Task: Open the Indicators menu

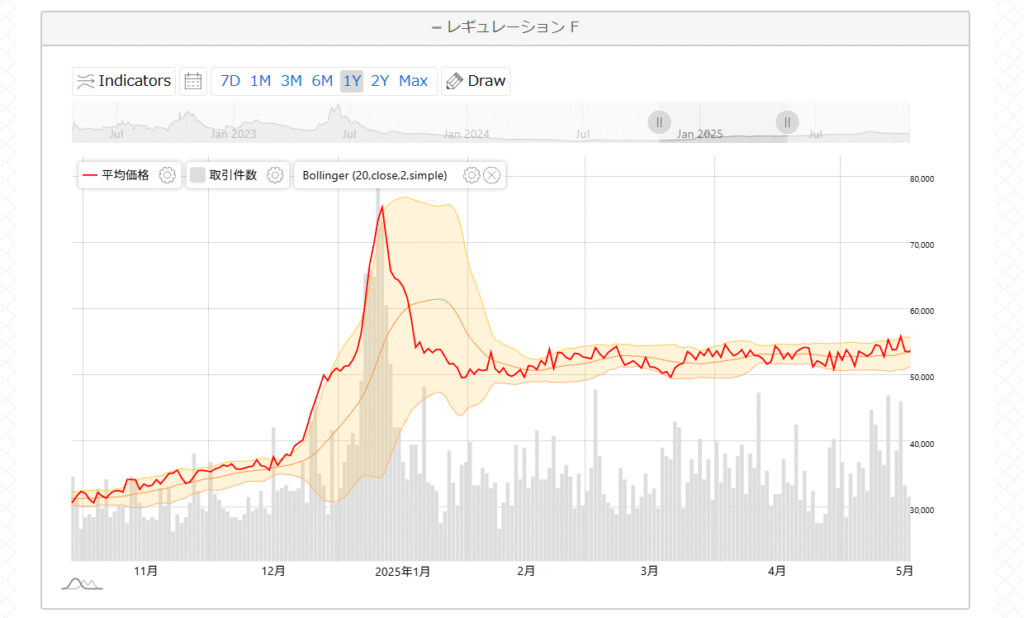Action: [x=124, y=81]
